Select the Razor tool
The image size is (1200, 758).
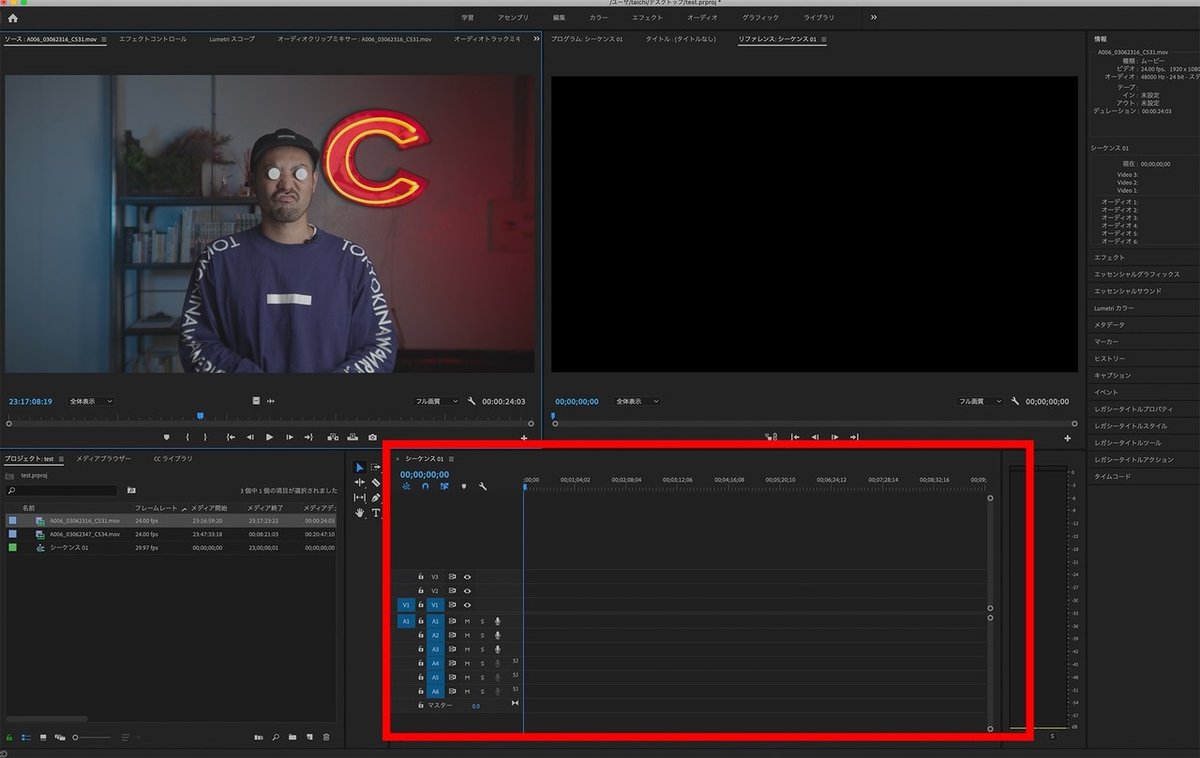(376, 482)
